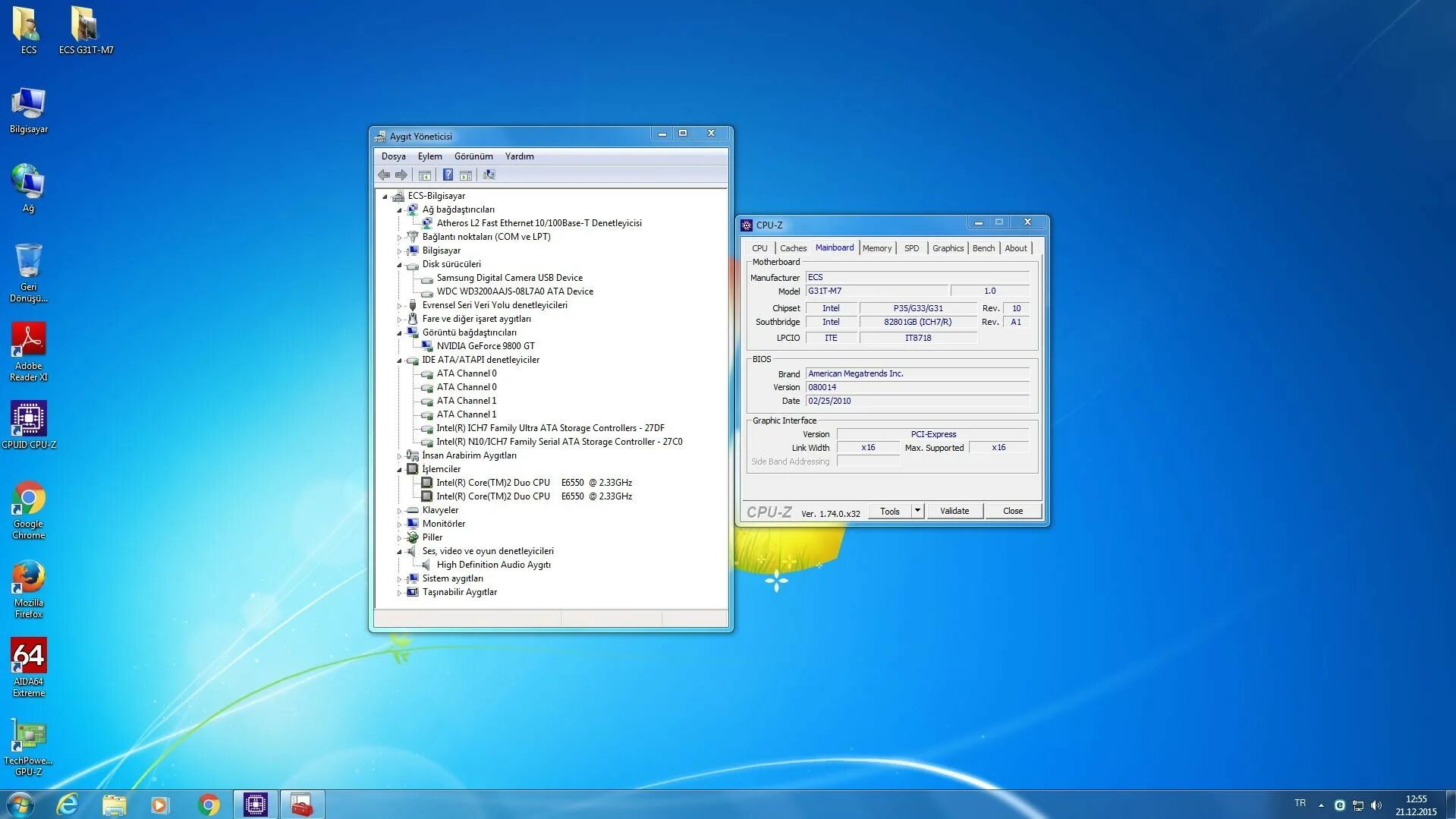Open the Windows Start menu

[20, 805]
